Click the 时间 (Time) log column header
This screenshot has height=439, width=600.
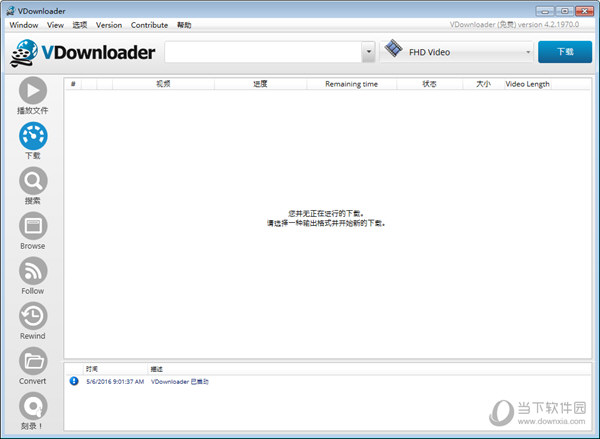pyautogui.click(x=115, y=369)
